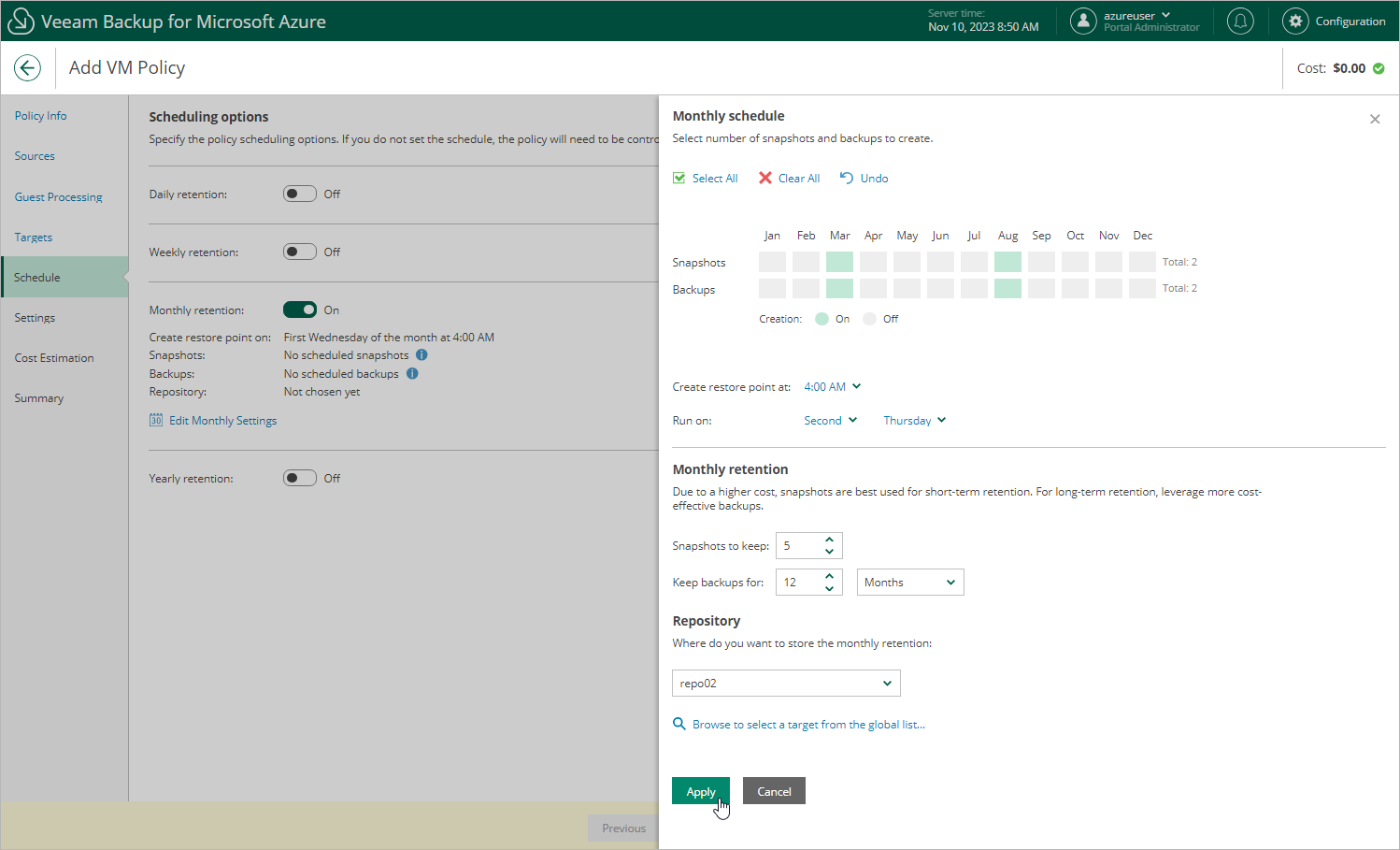
Task: Open Configuration gear icon
Action: [1295, 21]
